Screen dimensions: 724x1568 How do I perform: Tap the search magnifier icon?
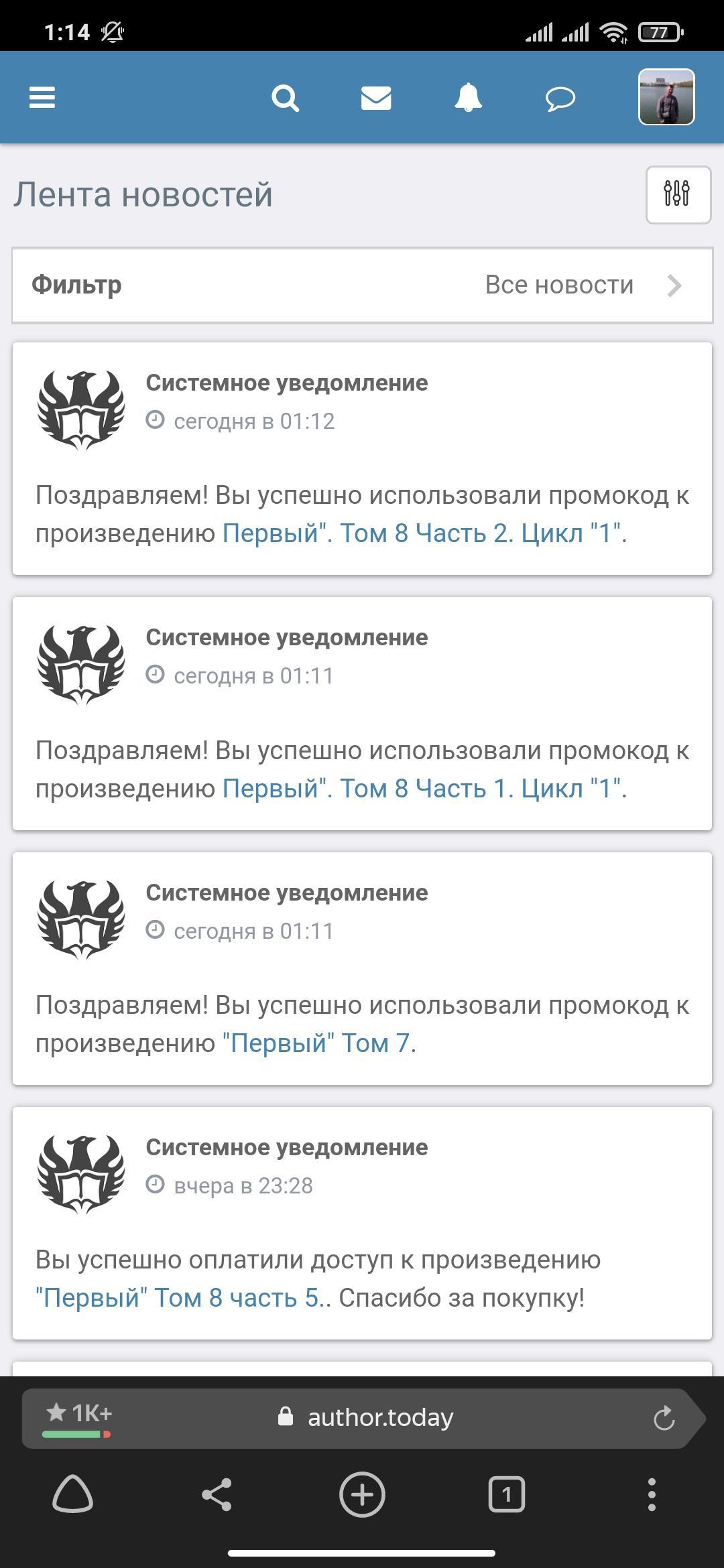click(x=285, y=99)
